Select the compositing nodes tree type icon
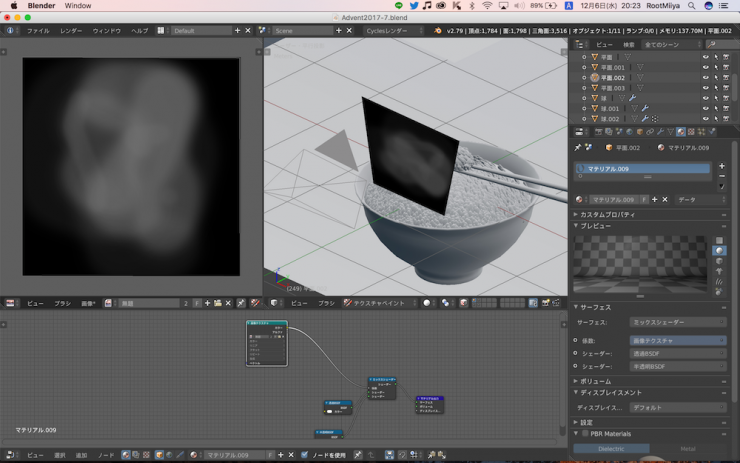The image size is (740, 463). [136, 455]
